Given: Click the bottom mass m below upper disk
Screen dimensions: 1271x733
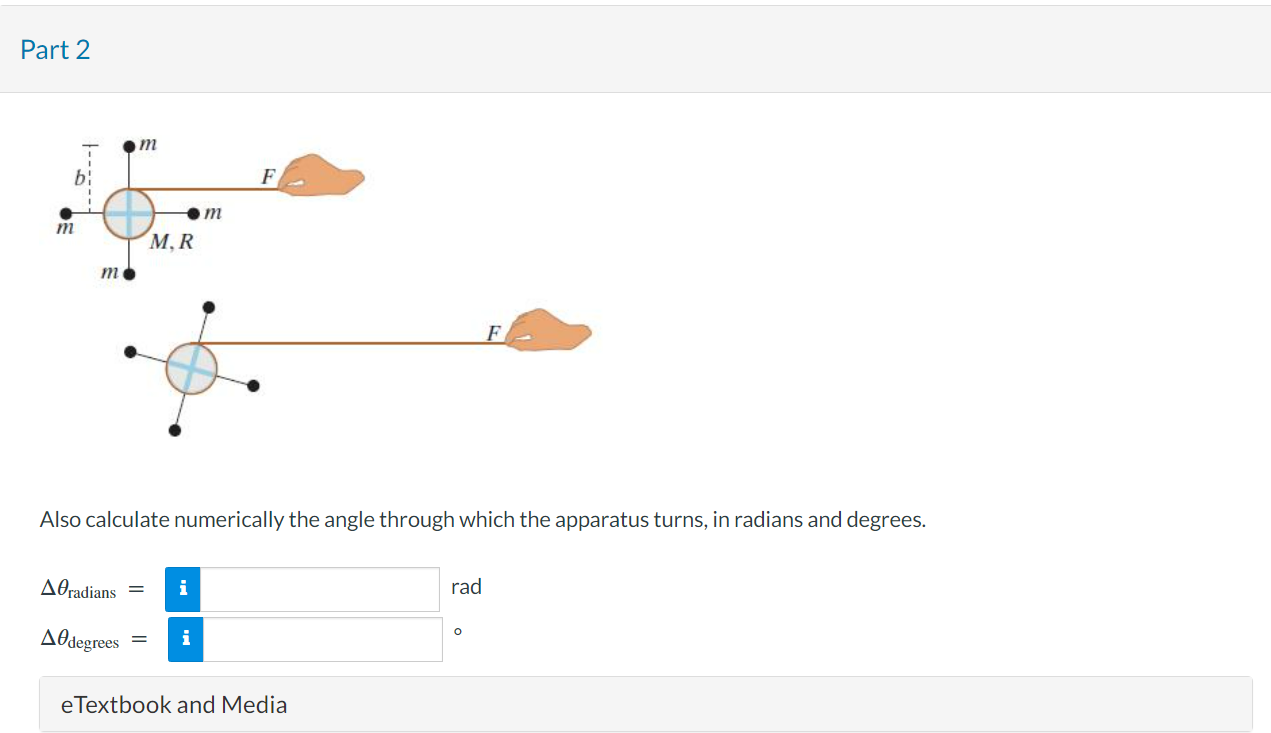Looking at the screenshot, I should click(129, 273).
